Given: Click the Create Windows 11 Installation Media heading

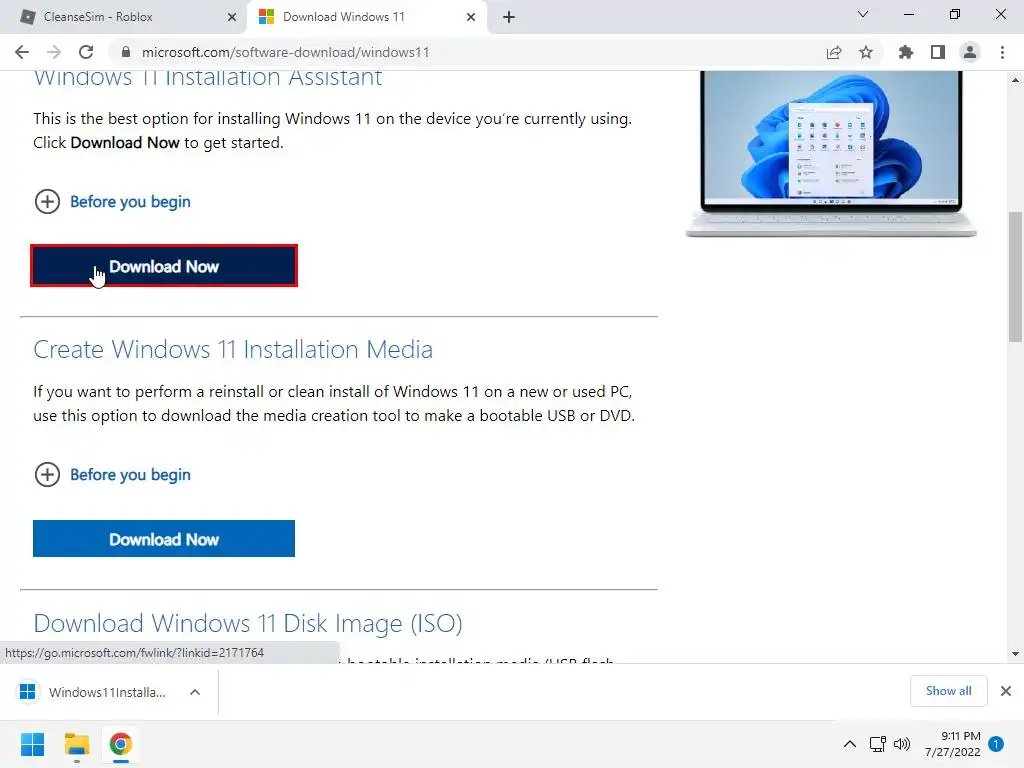Looking at the screenshot, I should (x=233, y=349).
